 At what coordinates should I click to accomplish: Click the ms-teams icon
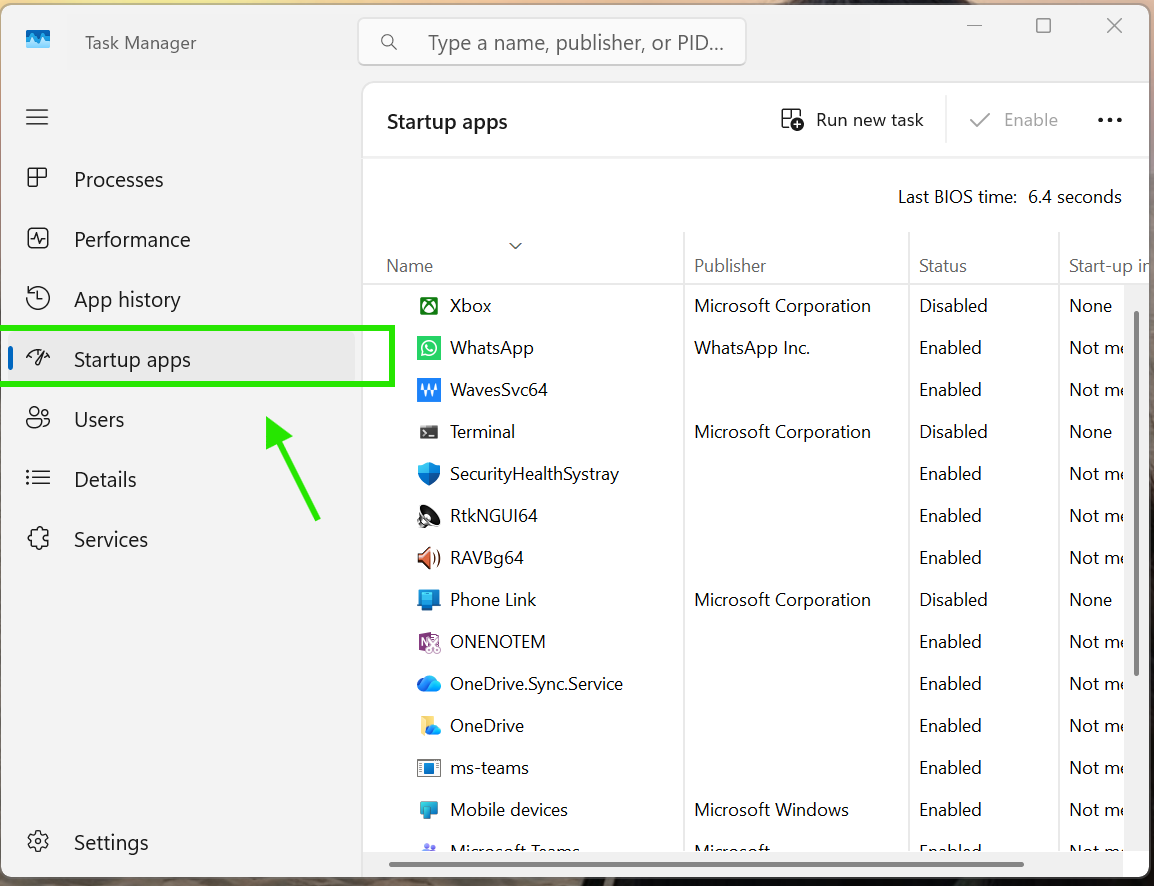pyautogui.click(x=428, y=768)
